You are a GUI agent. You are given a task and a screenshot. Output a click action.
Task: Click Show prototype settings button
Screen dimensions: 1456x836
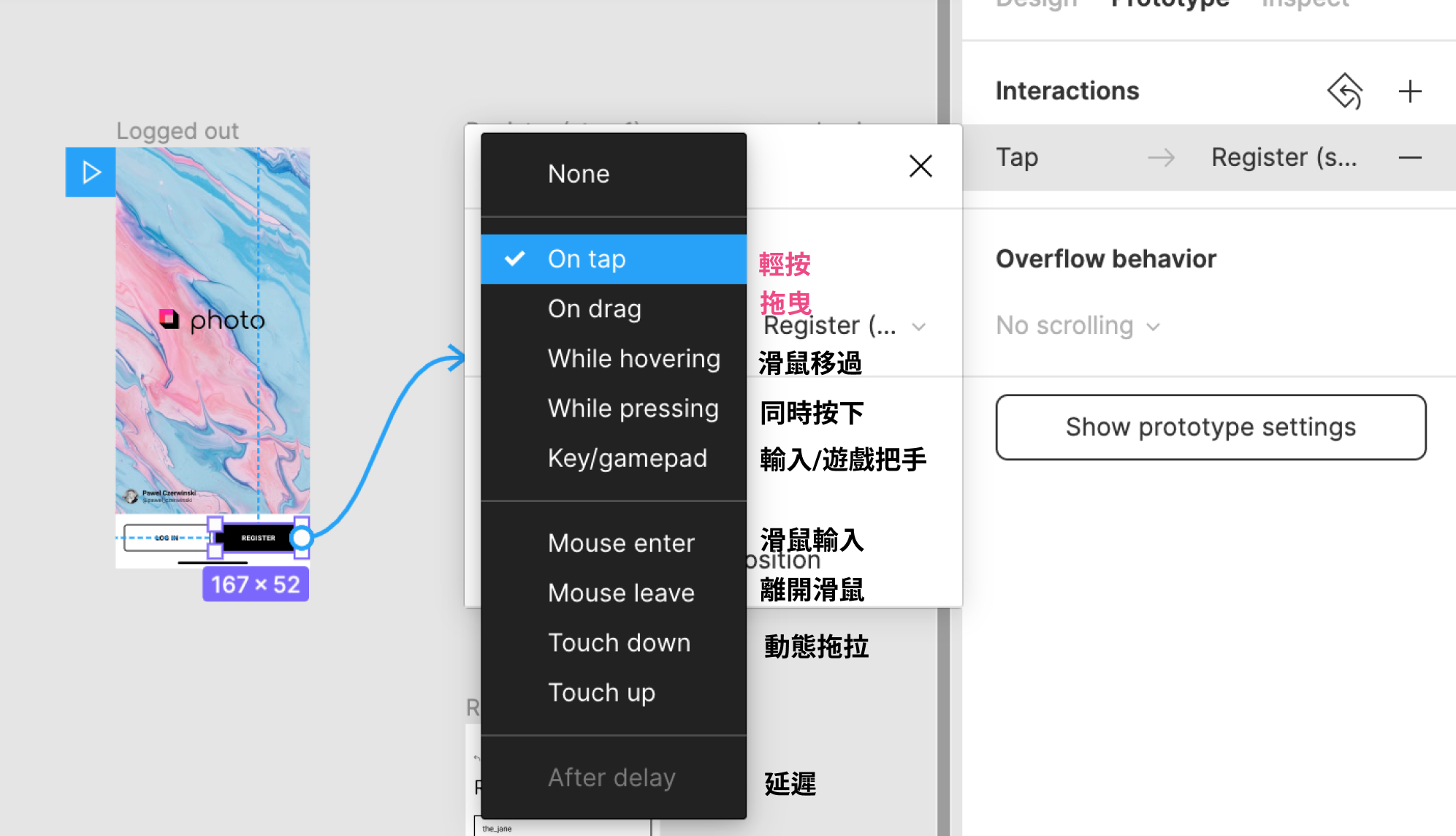[x=1210, y=427]
